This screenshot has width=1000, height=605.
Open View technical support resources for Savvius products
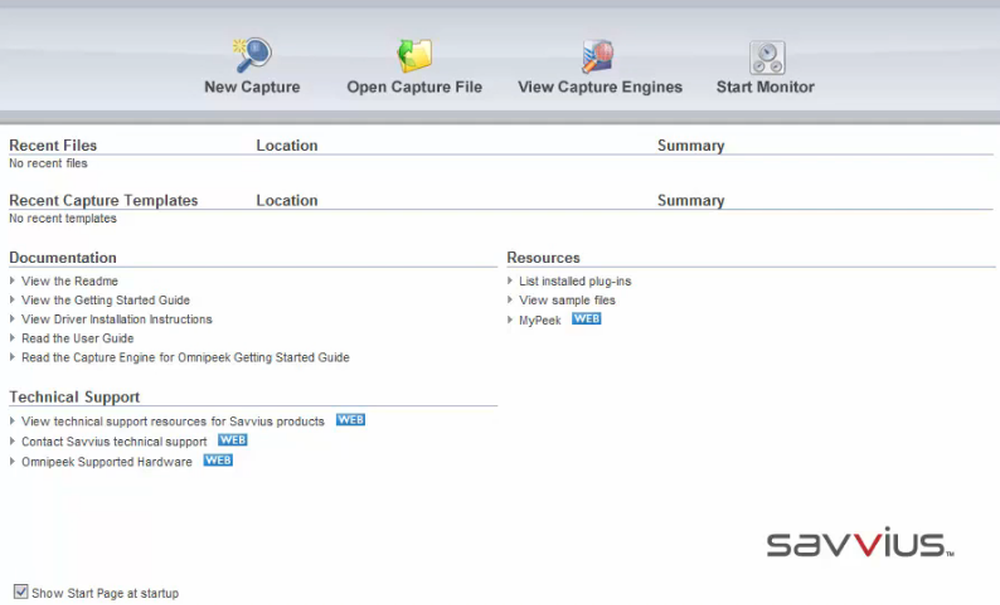172,421
